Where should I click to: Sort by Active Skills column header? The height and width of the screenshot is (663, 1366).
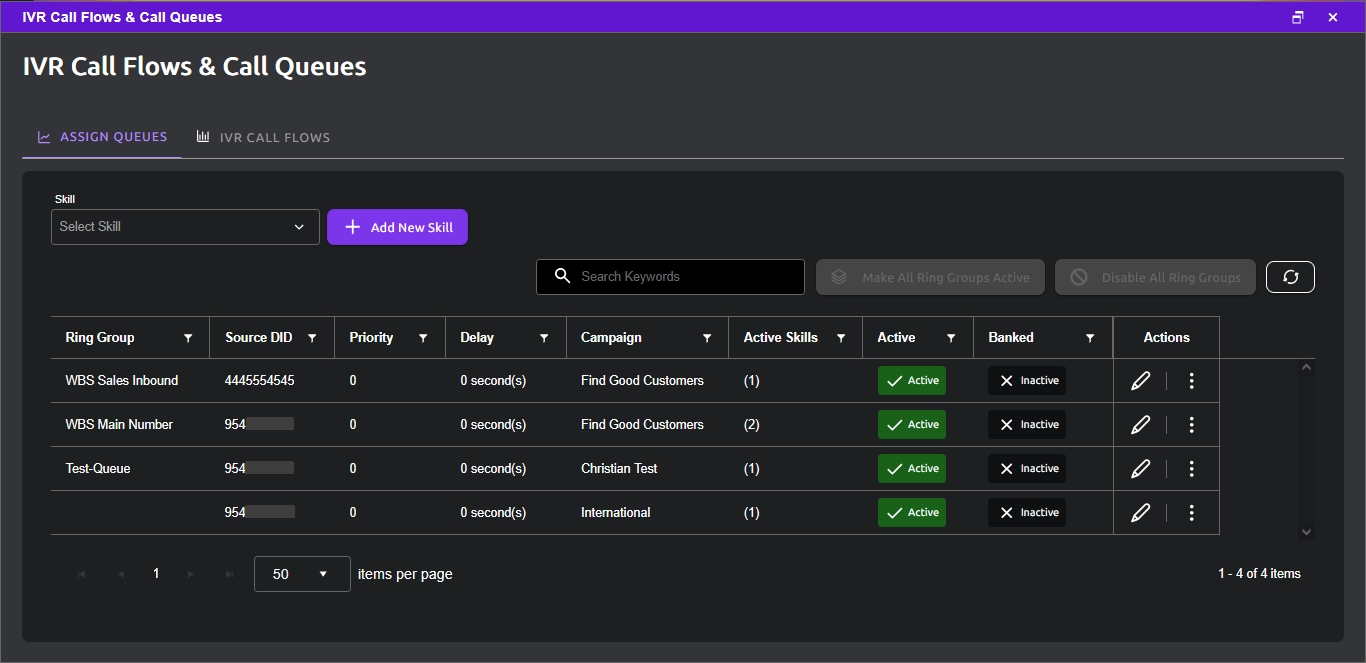781,338
